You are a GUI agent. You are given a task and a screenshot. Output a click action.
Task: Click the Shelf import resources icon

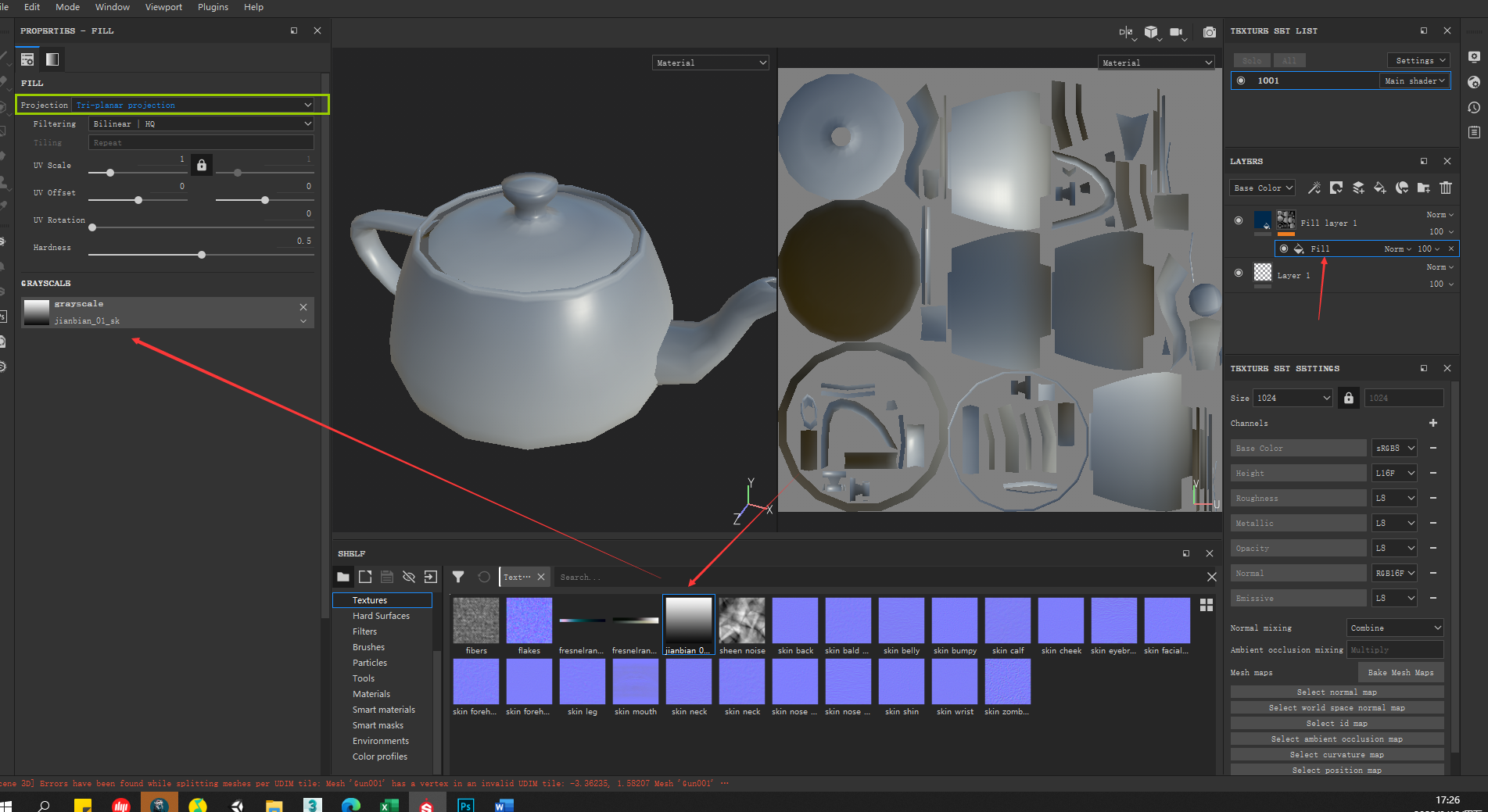coord(431,577)
